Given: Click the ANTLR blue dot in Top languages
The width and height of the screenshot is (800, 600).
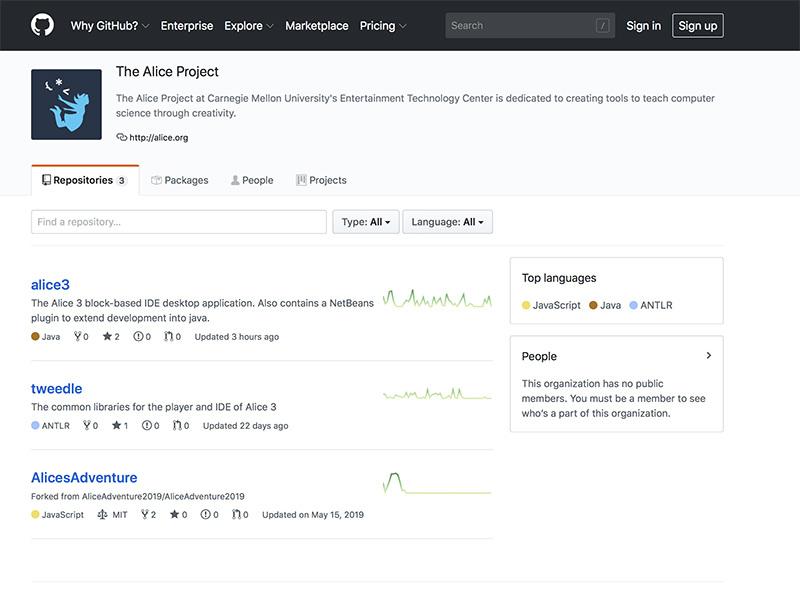Looking at the screenshot, I should [633, 305].
